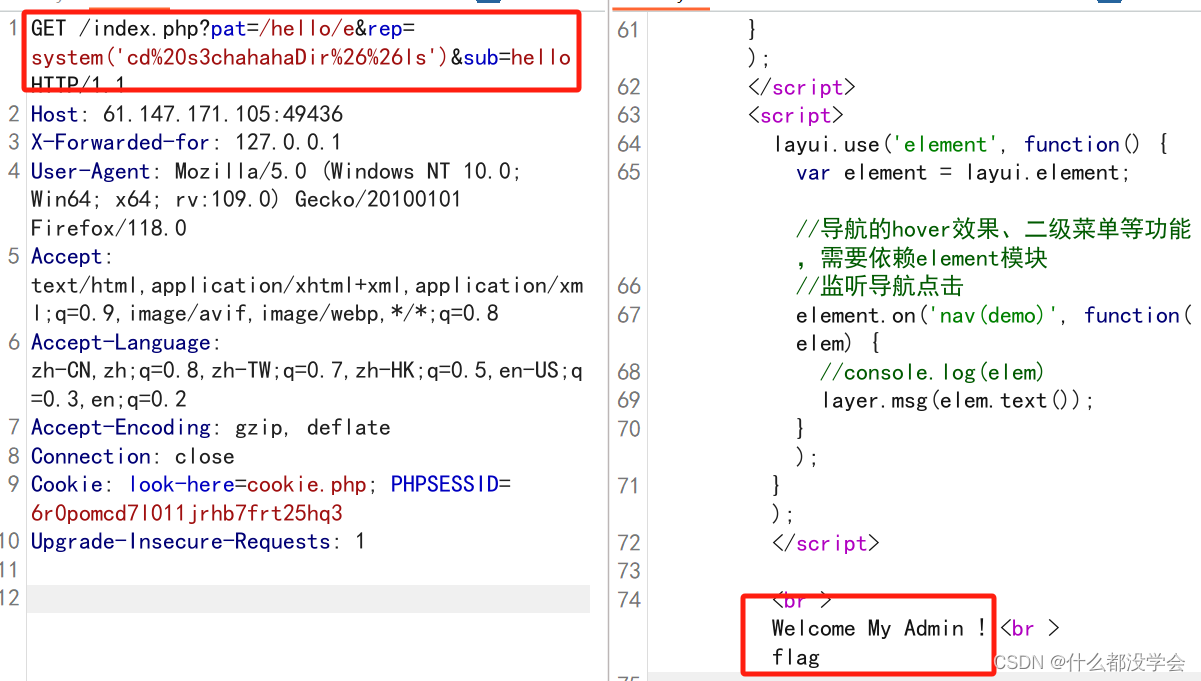The height and width of the screenshot is (681, 1201).
Task: Click the flag output in the response
Action: [x=796, y=657]
